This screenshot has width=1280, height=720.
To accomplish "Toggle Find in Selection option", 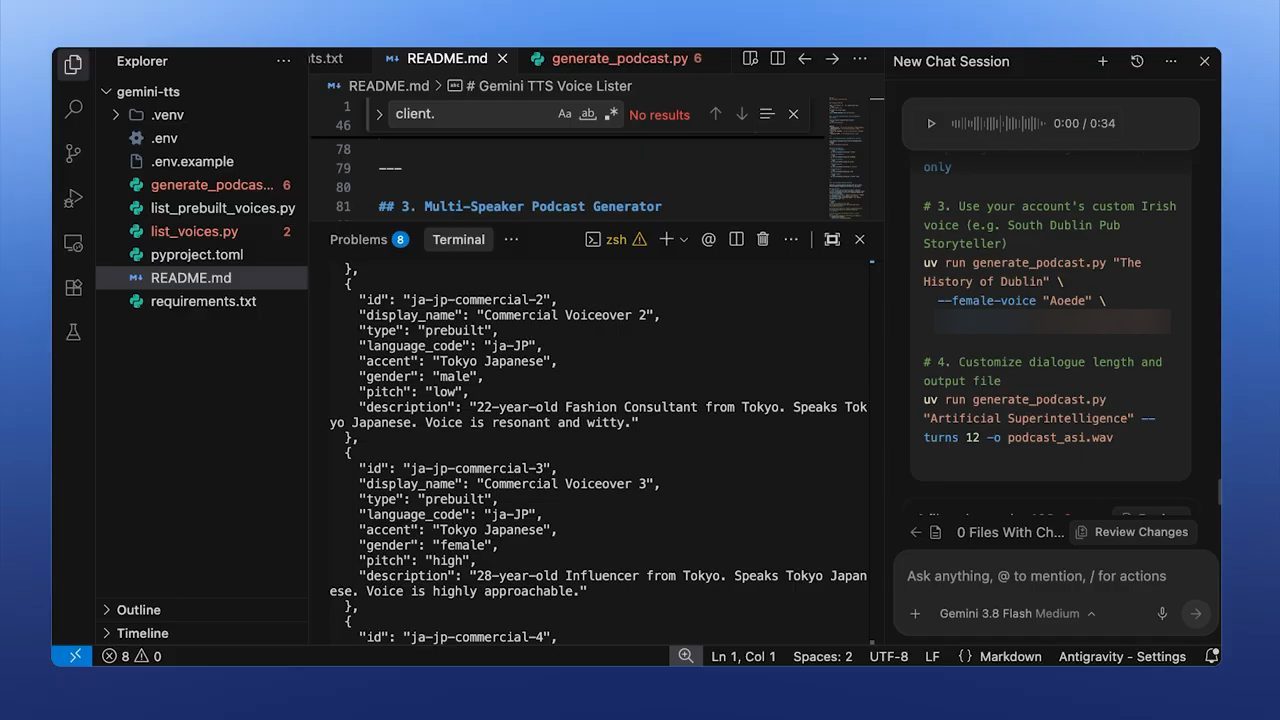I will 767,114.
